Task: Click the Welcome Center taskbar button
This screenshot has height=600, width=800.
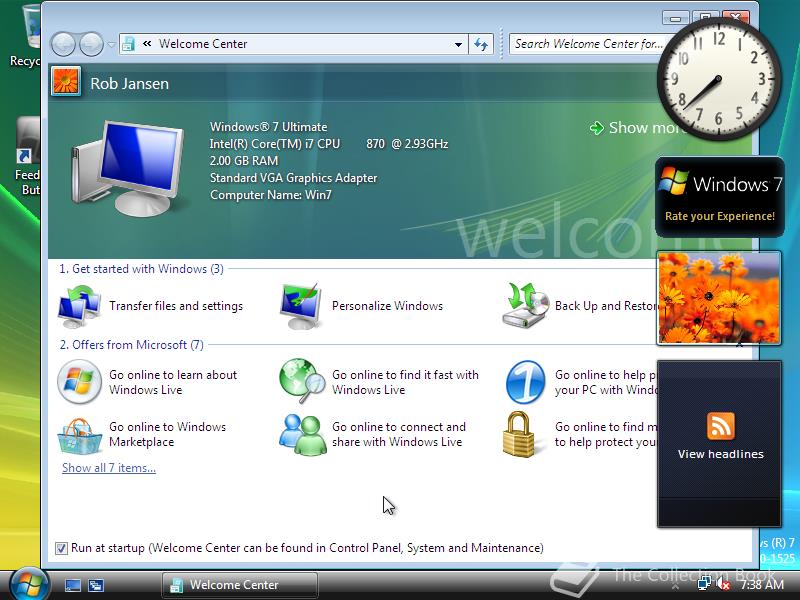Action: [x=240, y=585]
